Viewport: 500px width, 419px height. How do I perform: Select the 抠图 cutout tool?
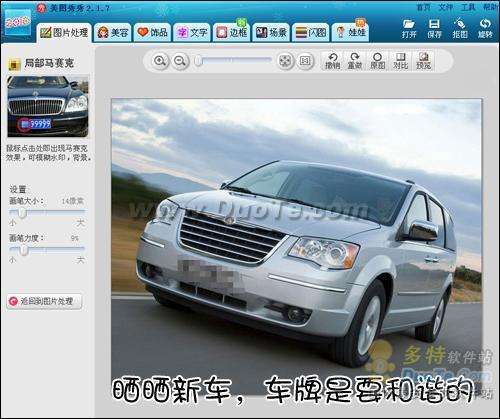(x=460, y=28)
